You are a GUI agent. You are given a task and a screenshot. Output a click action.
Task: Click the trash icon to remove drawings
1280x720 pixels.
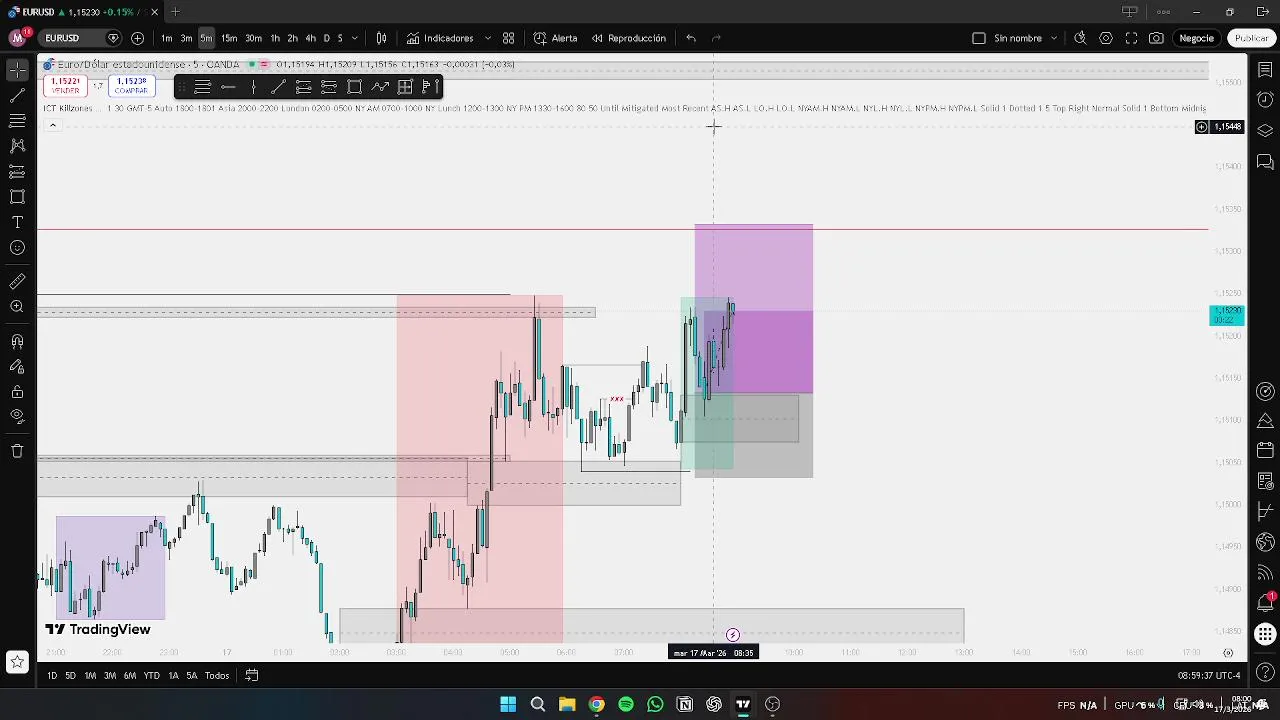(17, 451)
